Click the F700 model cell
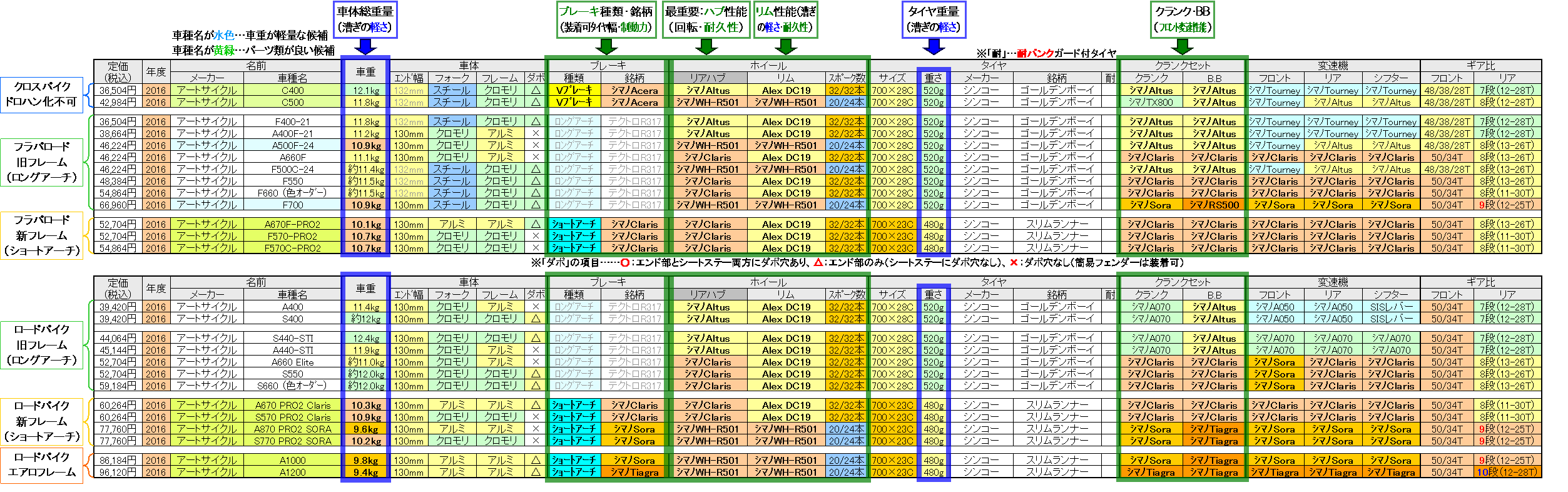This screenshot has height=492, width=1568. click(x=292, y=205)
